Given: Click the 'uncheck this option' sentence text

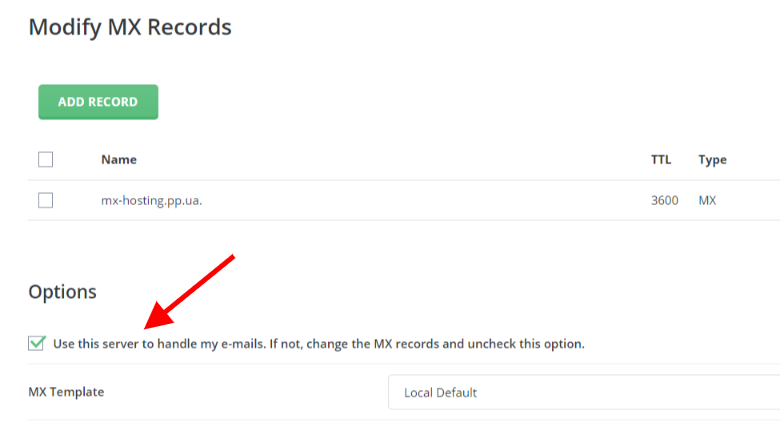Looking at the screenshot, I should pyautogui.click(x=535, y=343).
